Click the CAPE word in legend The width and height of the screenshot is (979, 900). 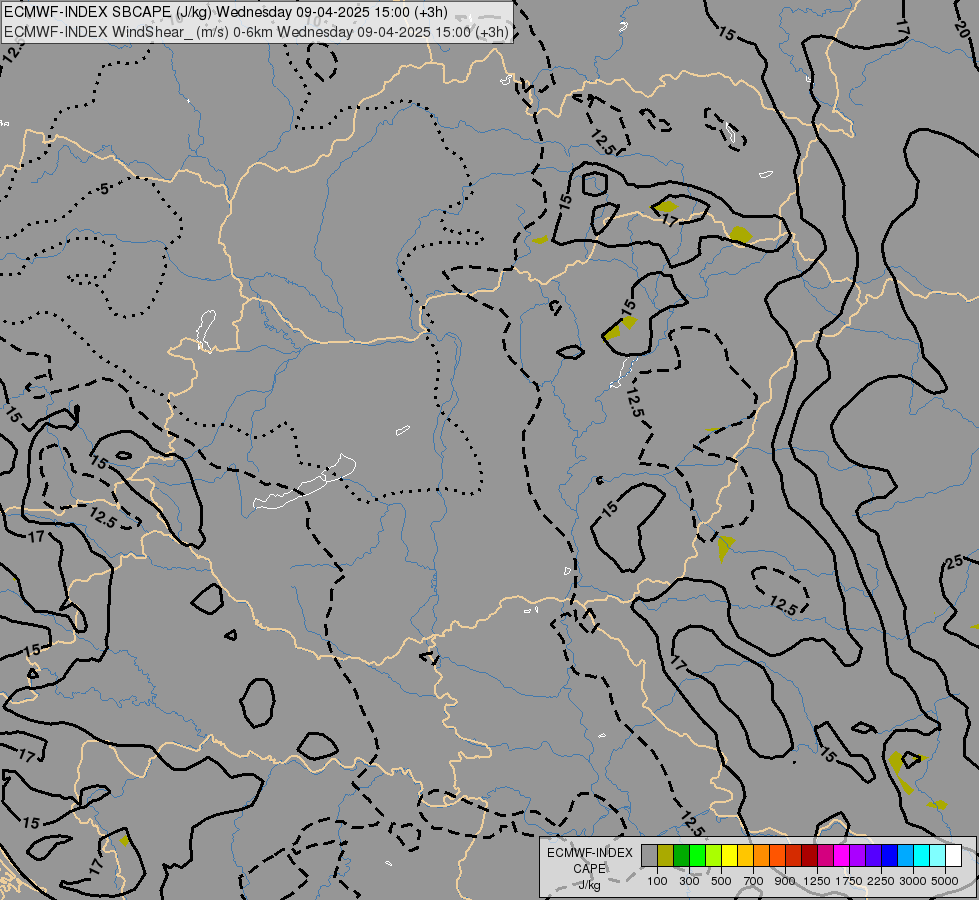coord(589,869)
